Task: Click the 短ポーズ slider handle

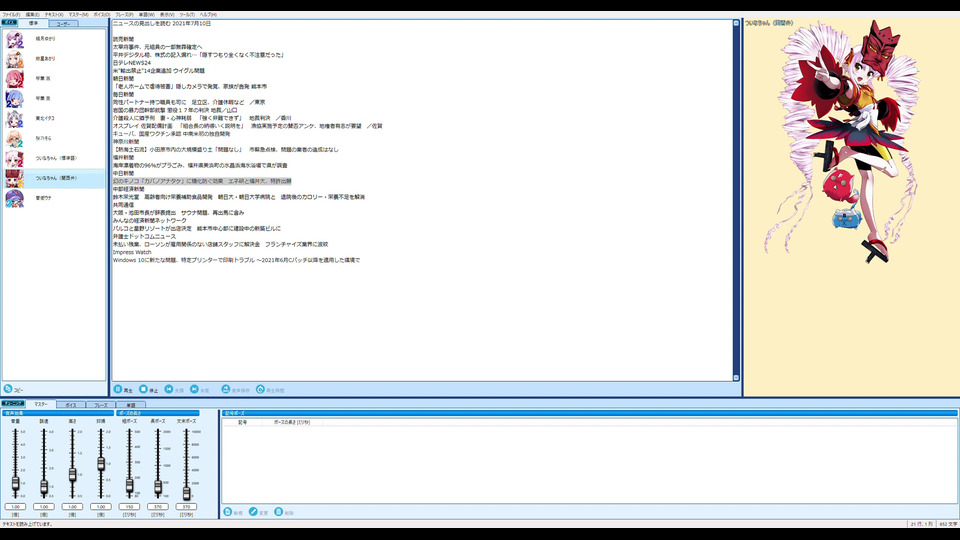Action: click(x=129, y=486)
